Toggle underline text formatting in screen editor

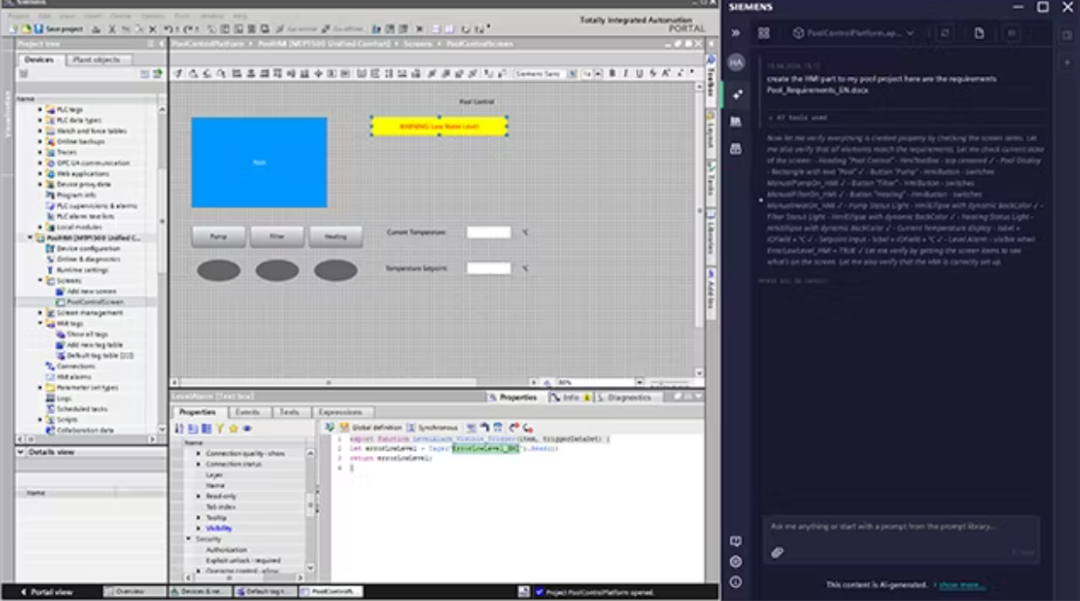[x=639, y=73]
